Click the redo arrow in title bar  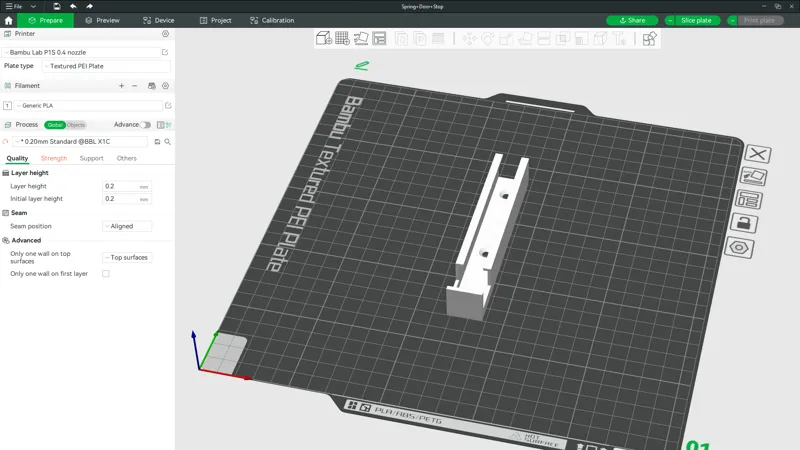click(89, 6)
